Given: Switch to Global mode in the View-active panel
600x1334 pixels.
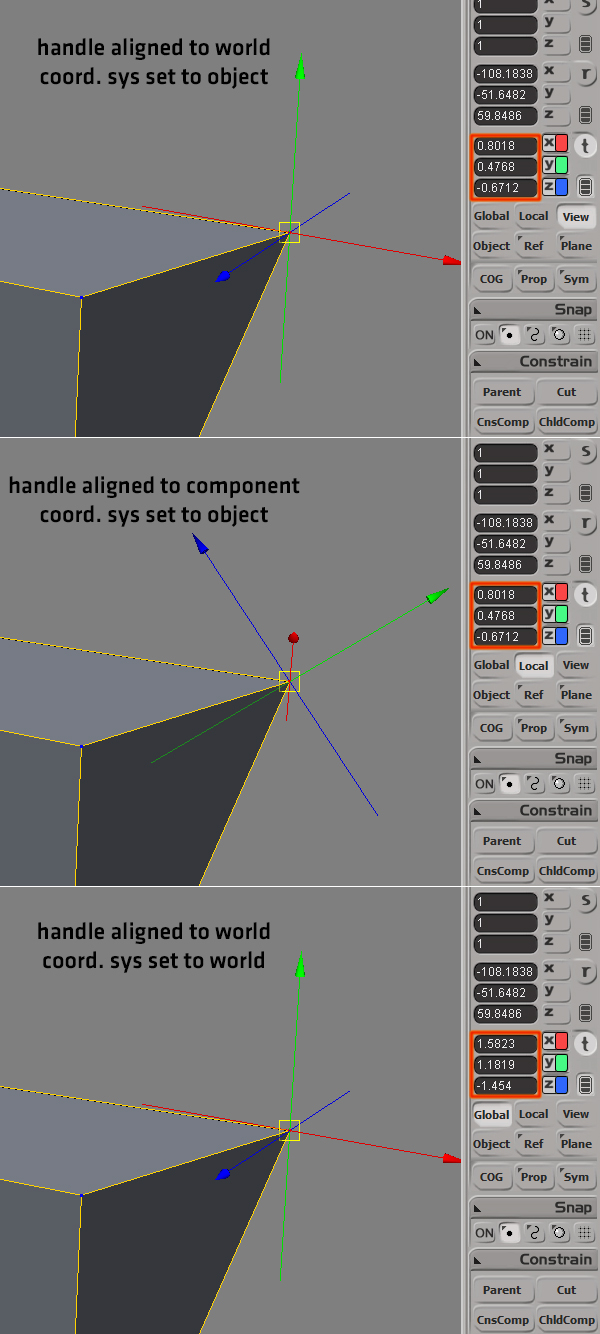Looking at the screenshot, I should (492, 216).
